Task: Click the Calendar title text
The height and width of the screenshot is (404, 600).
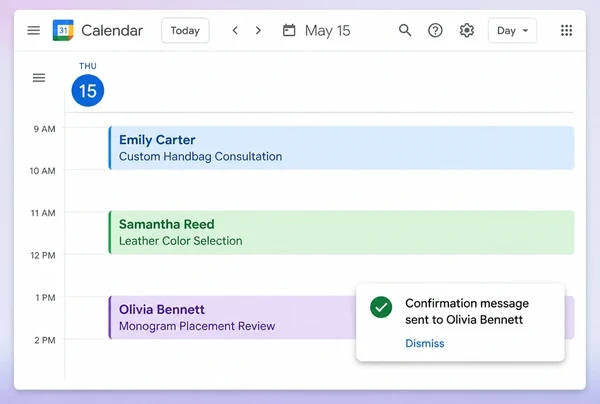Action: [x=112, y=31]
